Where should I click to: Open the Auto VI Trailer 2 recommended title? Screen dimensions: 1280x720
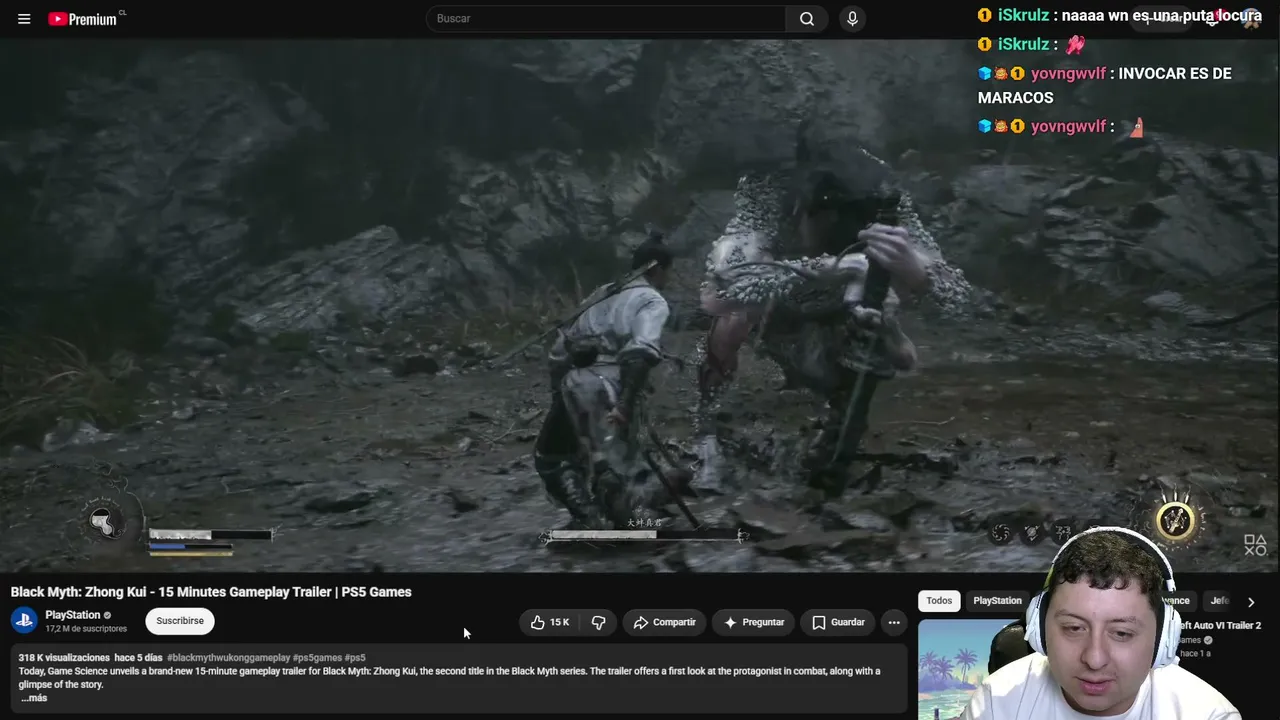pyautogui.click(x=1221, y=626)
